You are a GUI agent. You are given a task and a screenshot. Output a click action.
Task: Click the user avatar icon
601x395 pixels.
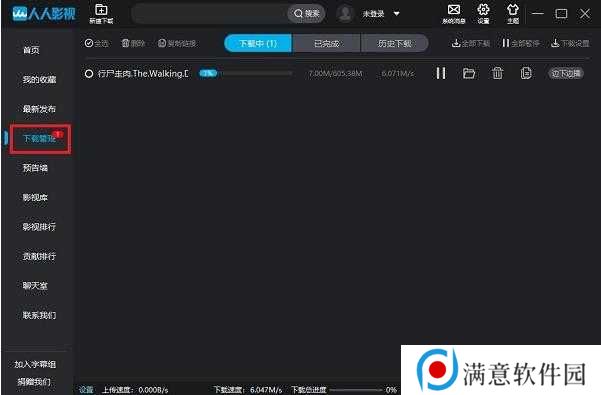click(x=345, y=14)
